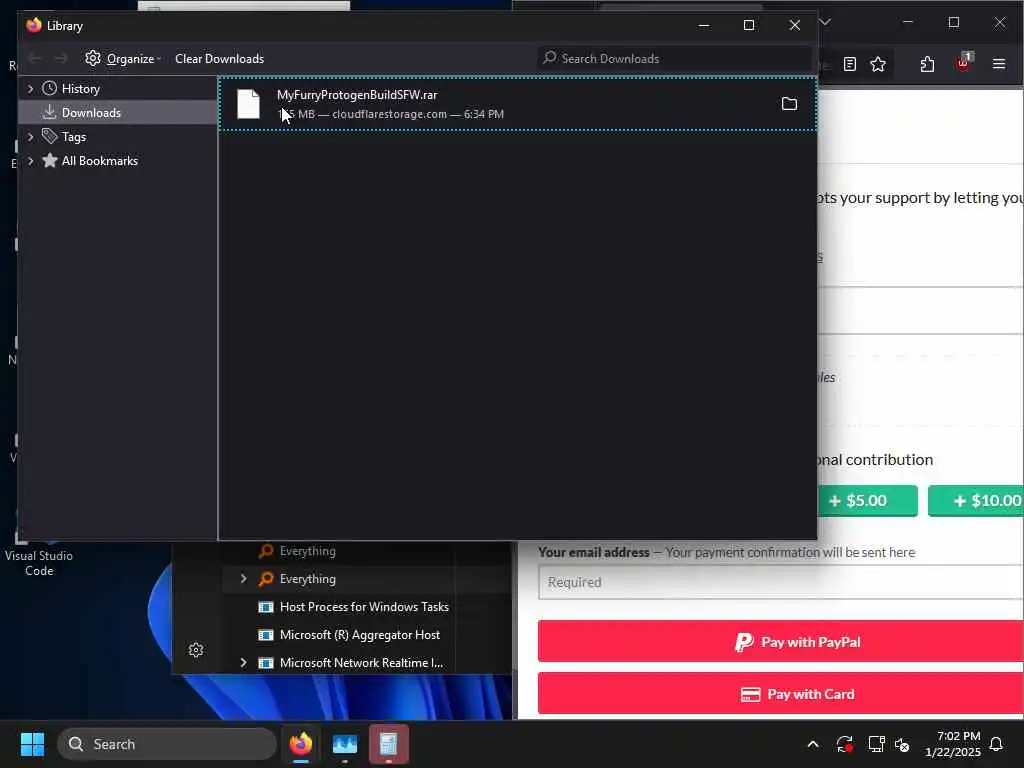The height and width of the screenshot is (768, 1024).
Task: Click the taskbar Search box
Action: click(x=167, y=744)
